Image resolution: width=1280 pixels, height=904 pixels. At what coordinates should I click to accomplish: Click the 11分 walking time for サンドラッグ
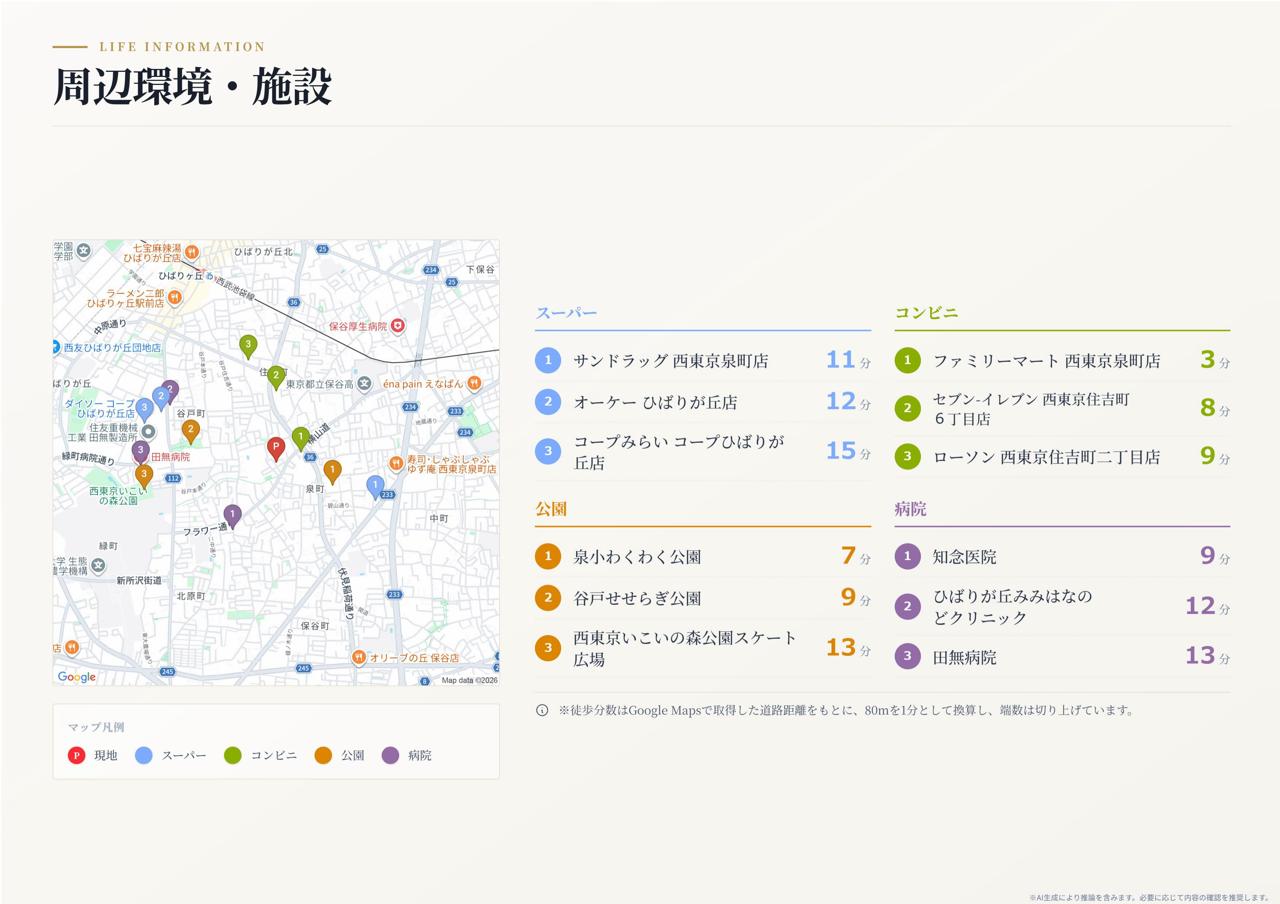coord(848,360)
